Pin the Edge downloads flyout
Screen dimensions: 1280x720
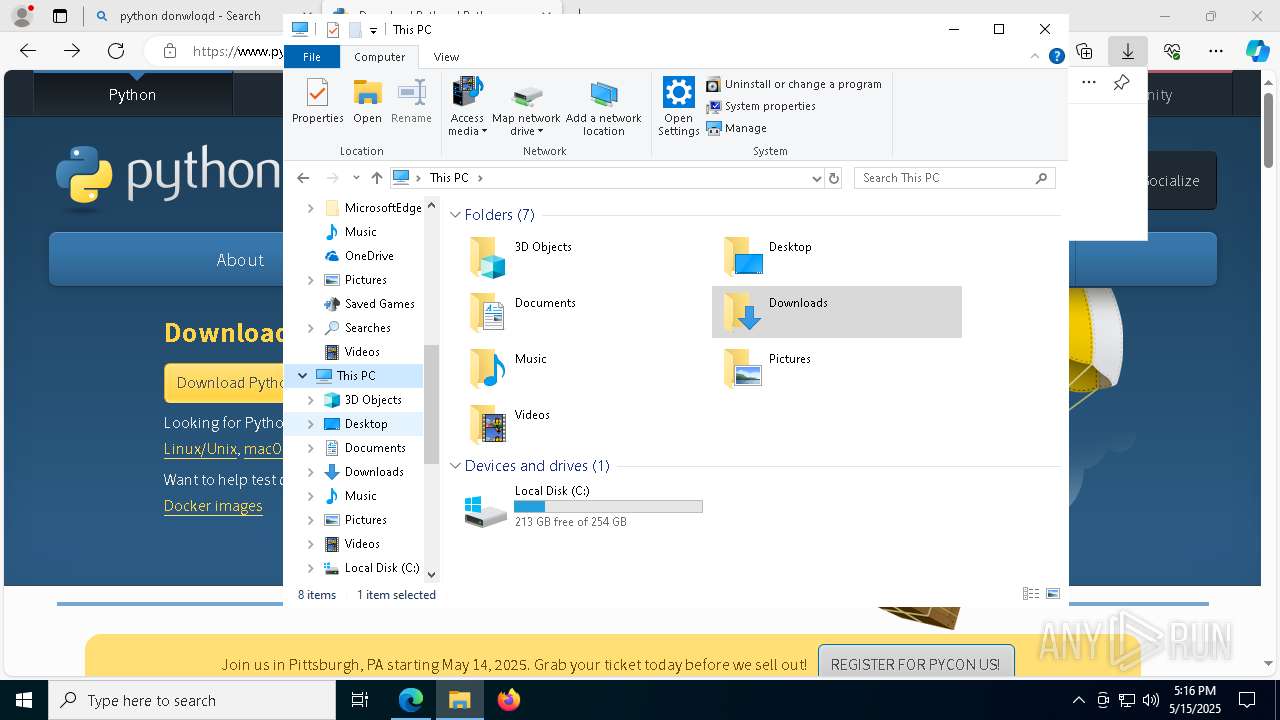coord(1121,82)
